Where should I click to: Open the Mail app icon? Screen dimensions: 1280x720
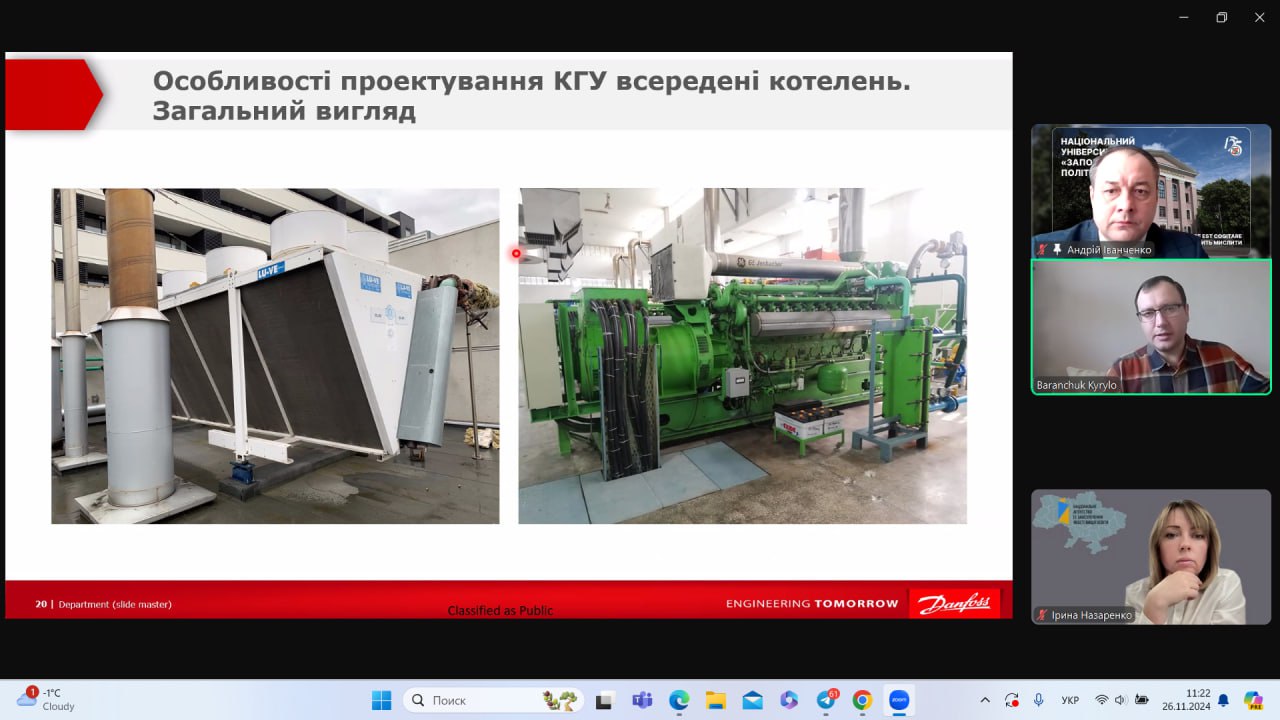click(752, 700)
